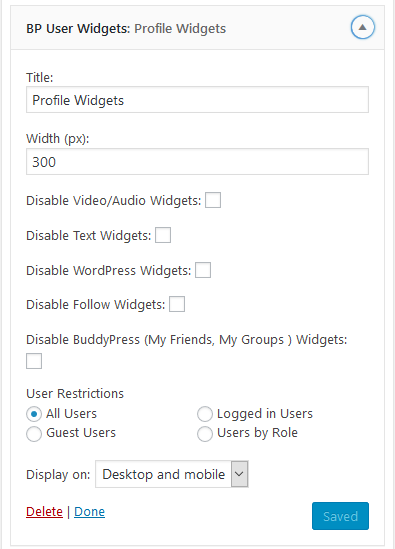Viewport: 395px width, 549px height.
Task: Select the All Users radio option
Action: pyautogui.click(x=34, y=414)
